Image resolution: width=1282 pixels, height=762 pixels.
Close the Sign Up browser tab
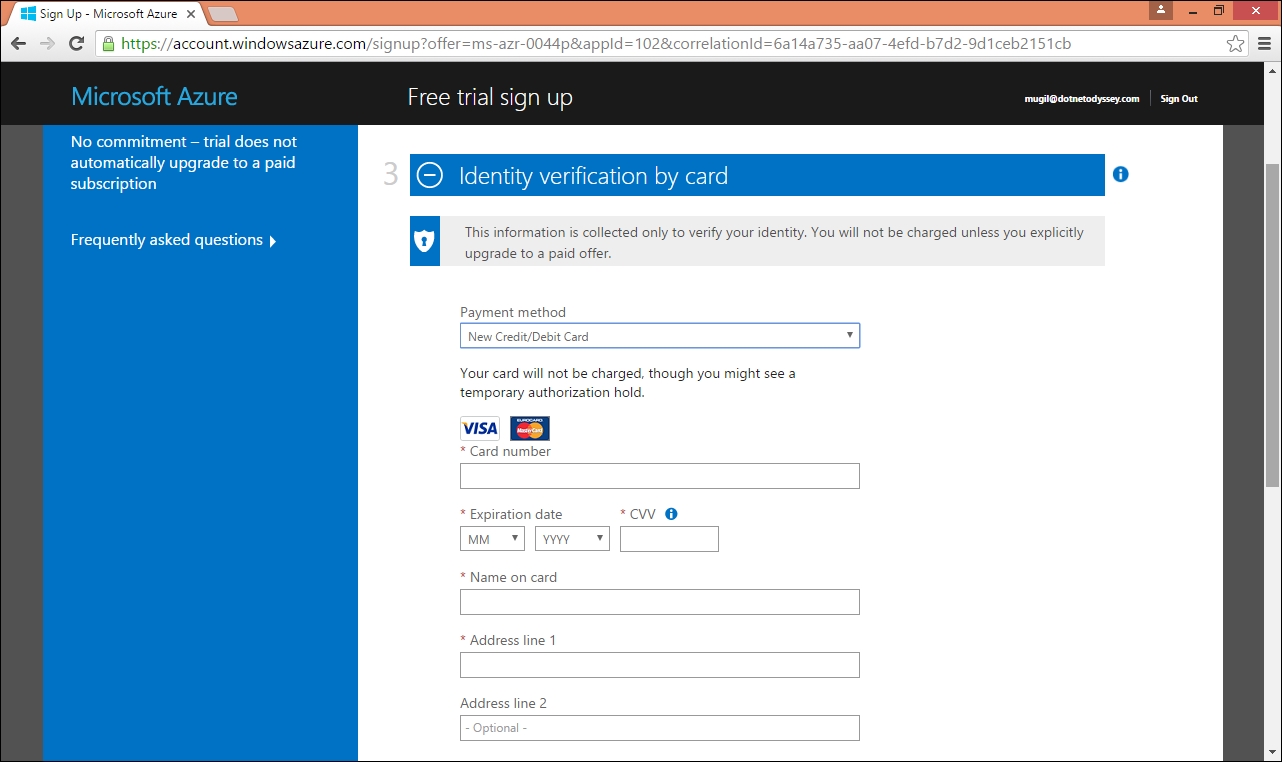pos(191,14)
